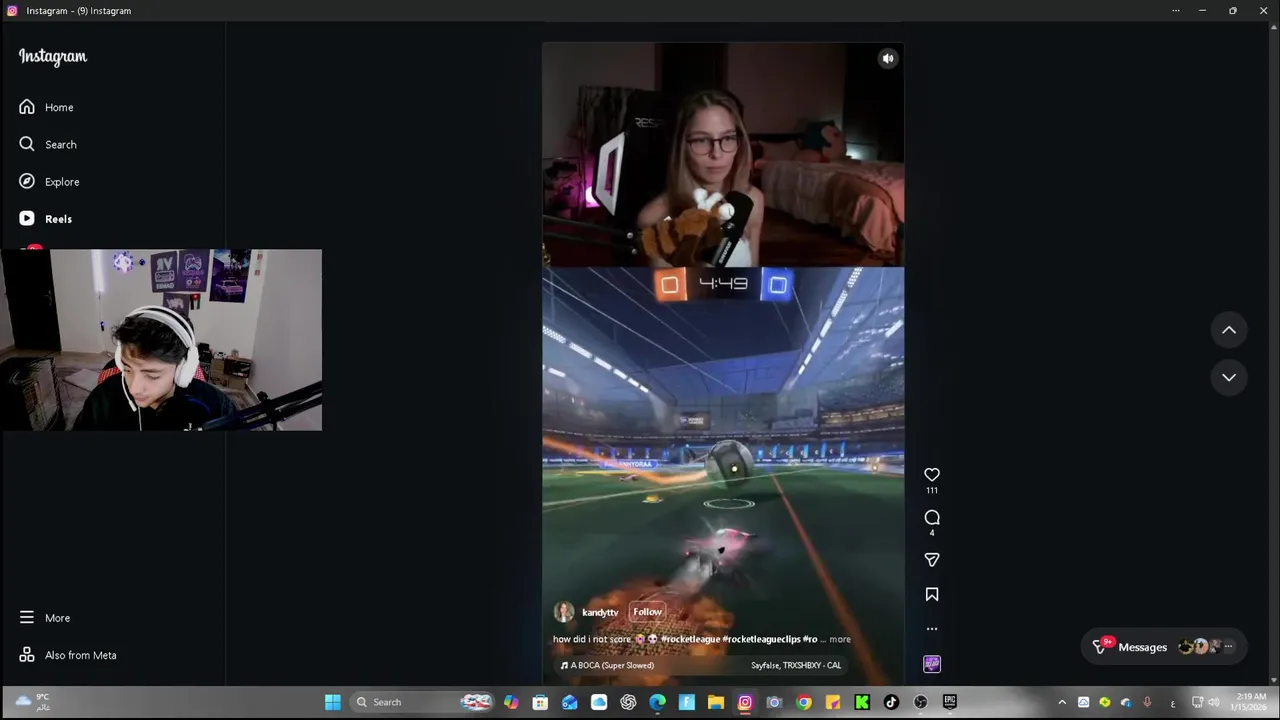The width and height of the screenshot is (1280, 720).
Task: Open File Explorer from the taskbar
Action: 716,702
